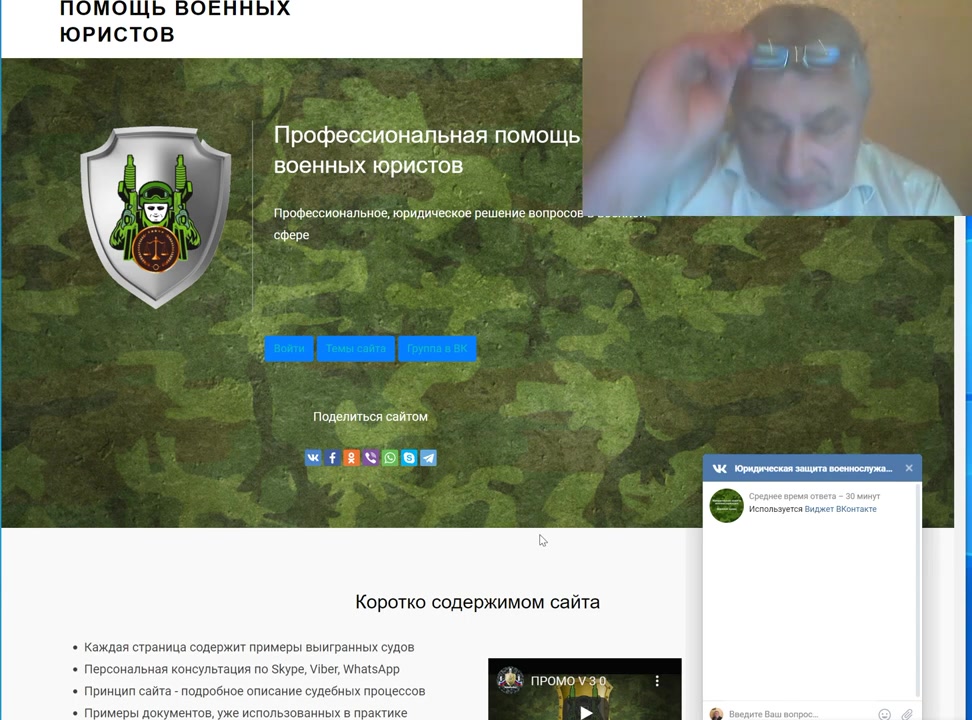Screen dimensions: 972x720
Task: Open video options three-dot menu
Action: click(x=657, y=681)
